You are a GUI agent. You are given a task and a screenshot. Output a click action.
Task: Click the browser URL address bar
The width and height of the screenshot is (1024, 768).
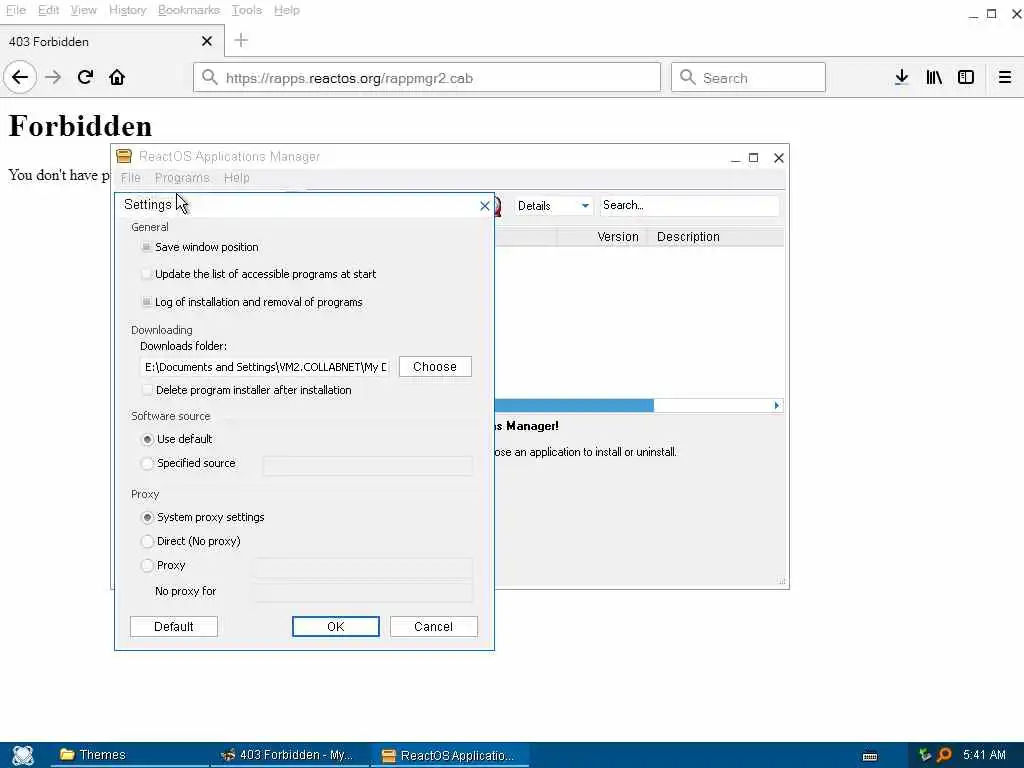point(427,78)
